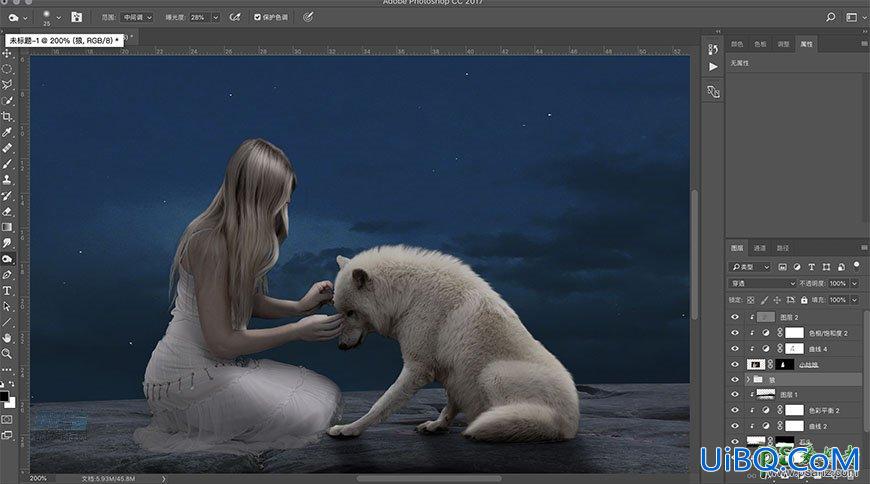Enable the airbrush build-up option
This screenshot has height=484, width=870.
[x=235, y=17]
